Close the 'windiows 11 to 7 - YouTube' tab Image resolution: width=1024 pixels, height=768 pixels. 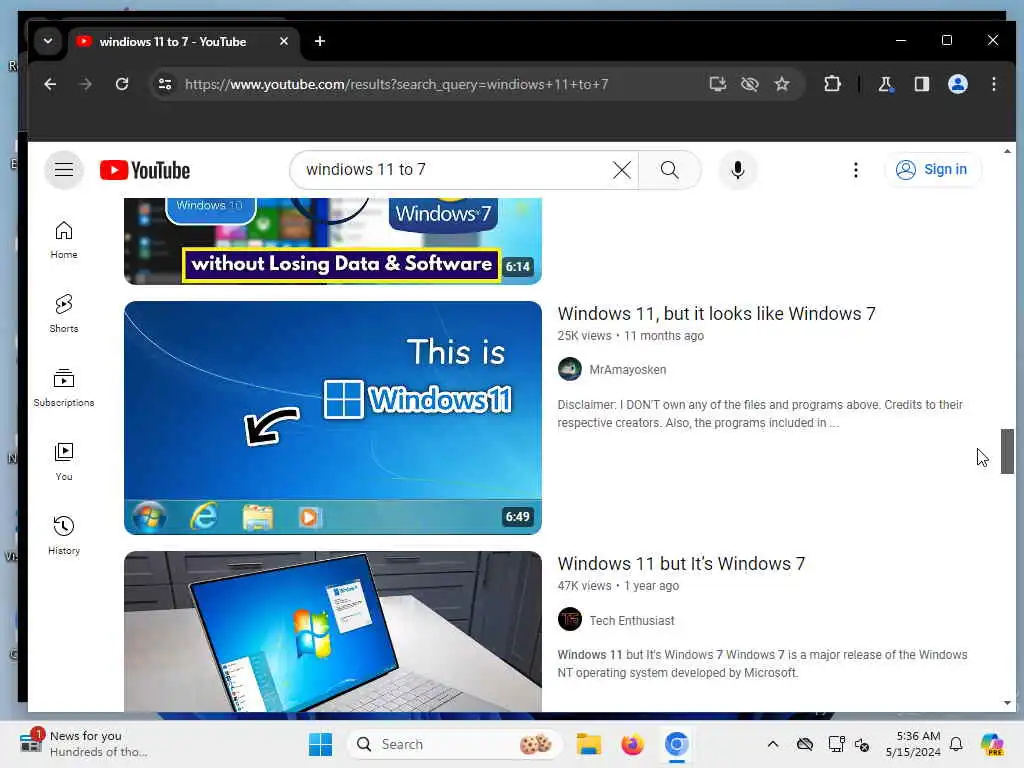tap(283, 41)
